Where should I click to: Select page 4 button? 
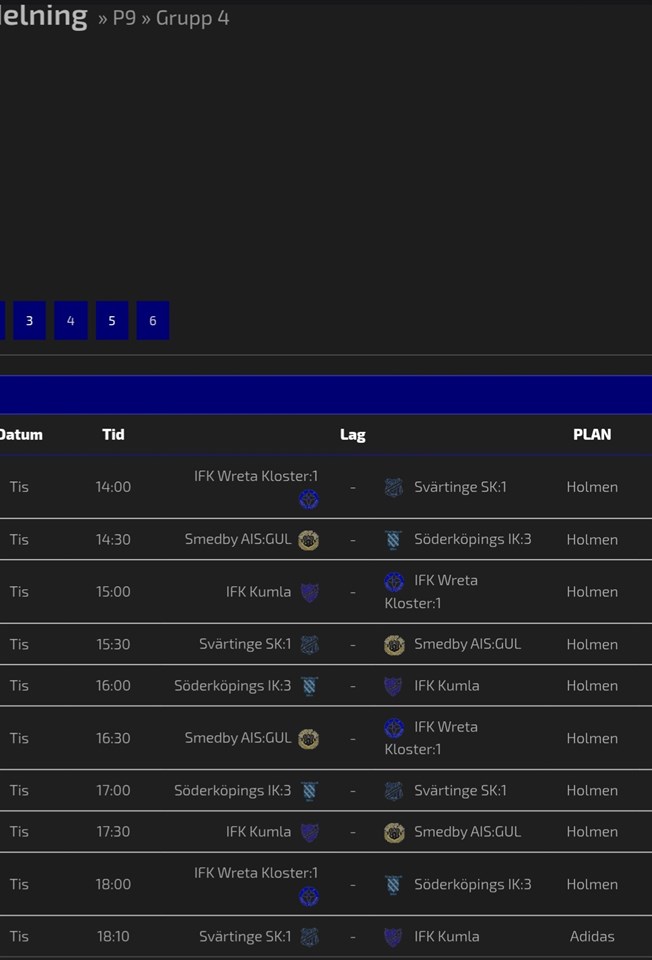click(70, 321)
